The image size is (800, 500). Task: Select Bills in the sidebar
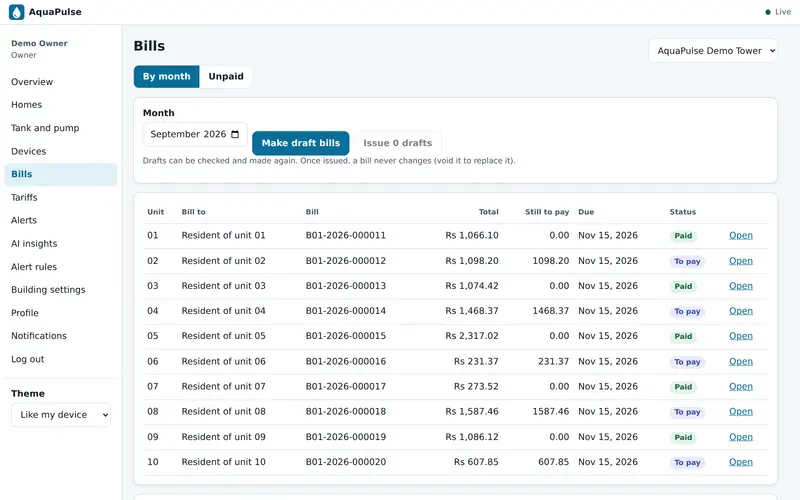point(61,174)
